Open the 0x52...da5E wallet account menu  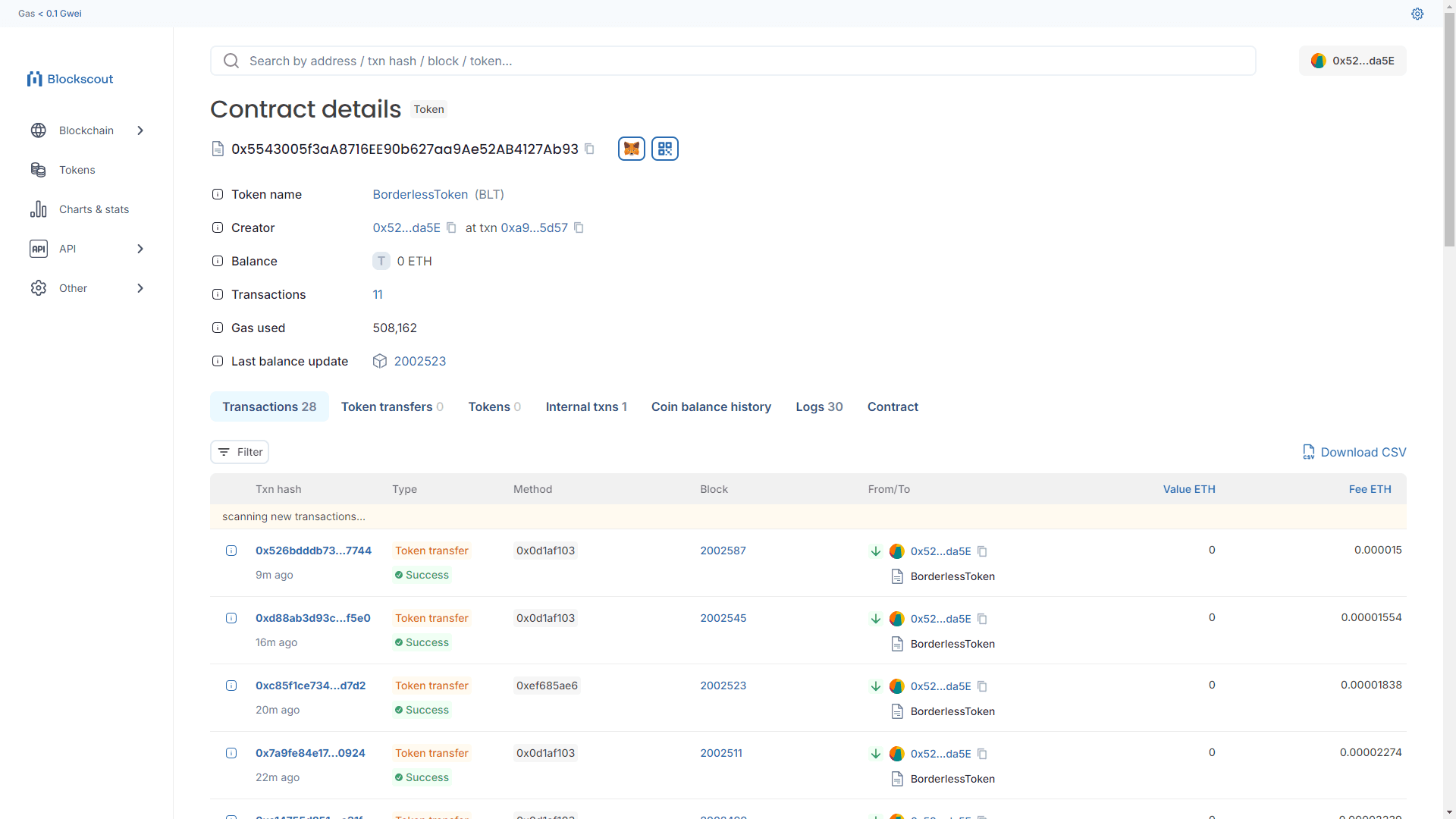1352,61
